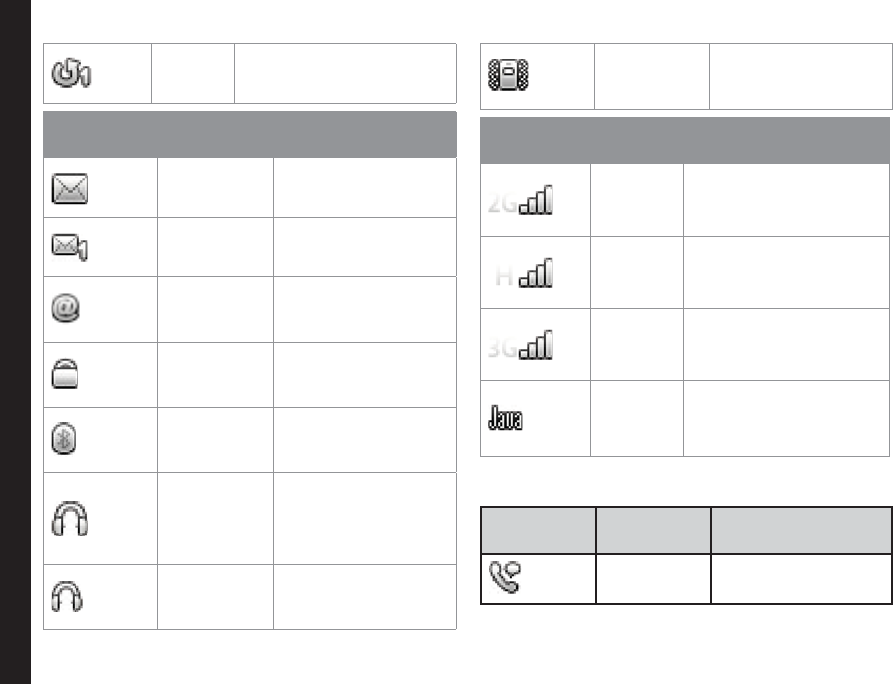Click the empty cell right of Java icon
The image size is (893, 684).
click(x=636, y=419)
